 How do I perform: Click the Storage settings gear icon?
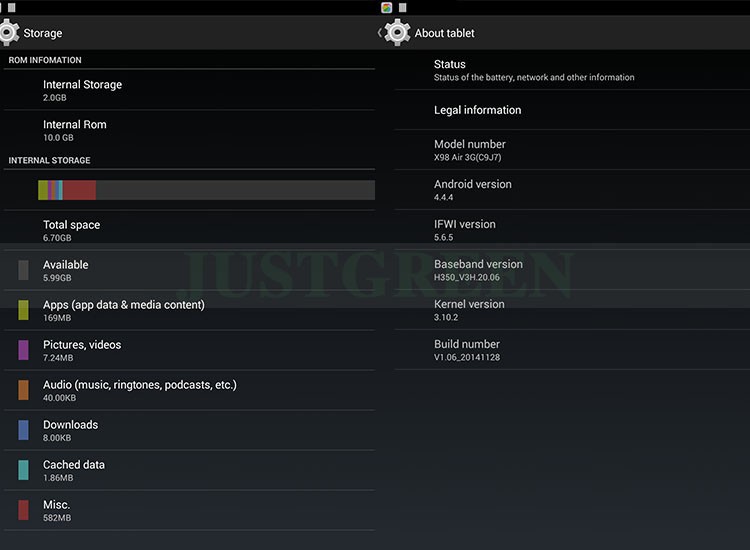click(x=9, y=33)
